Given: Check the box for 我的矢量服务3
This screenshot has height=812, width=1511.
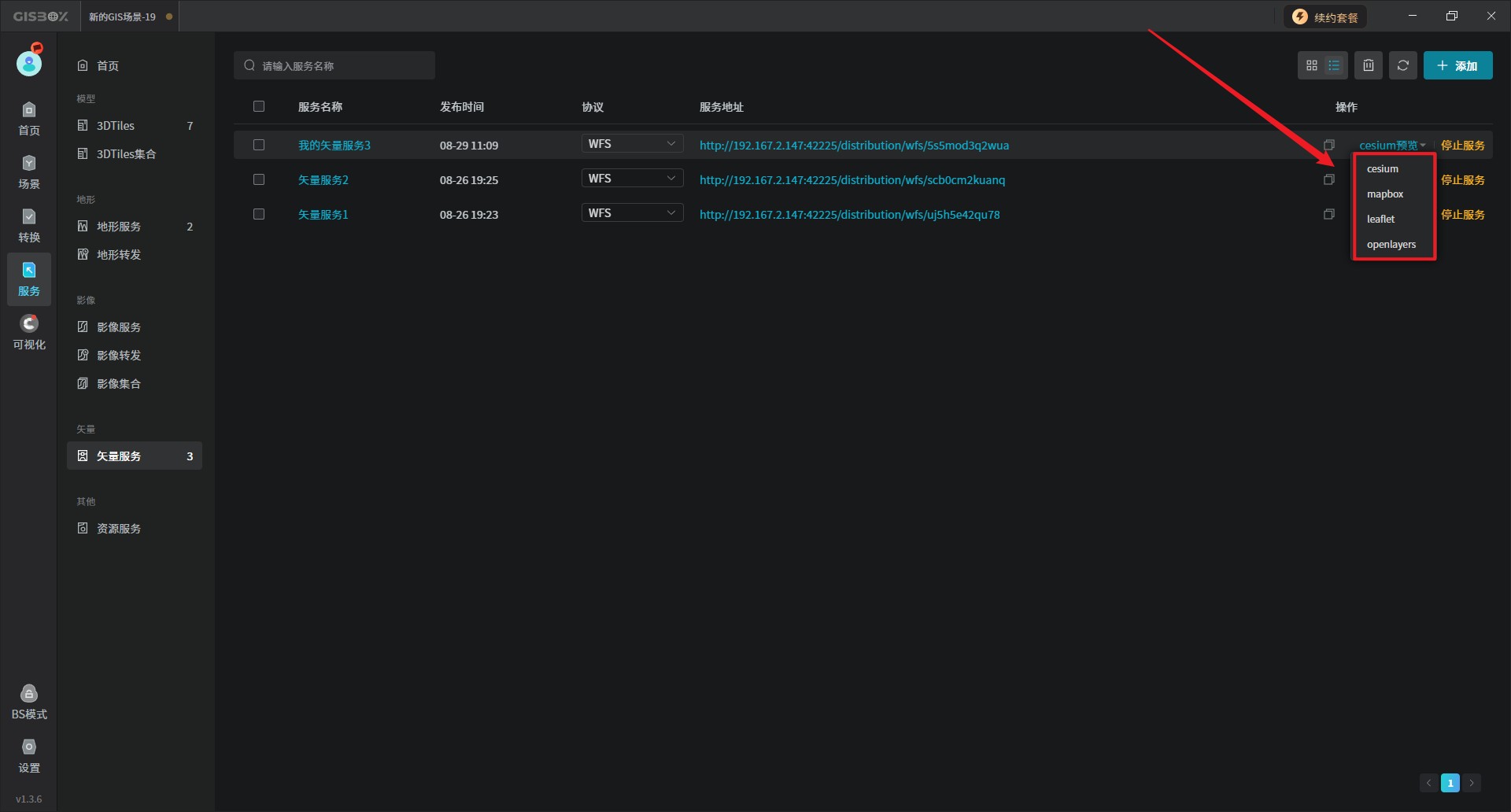Looking at the screenshot, I should (259, 145).
